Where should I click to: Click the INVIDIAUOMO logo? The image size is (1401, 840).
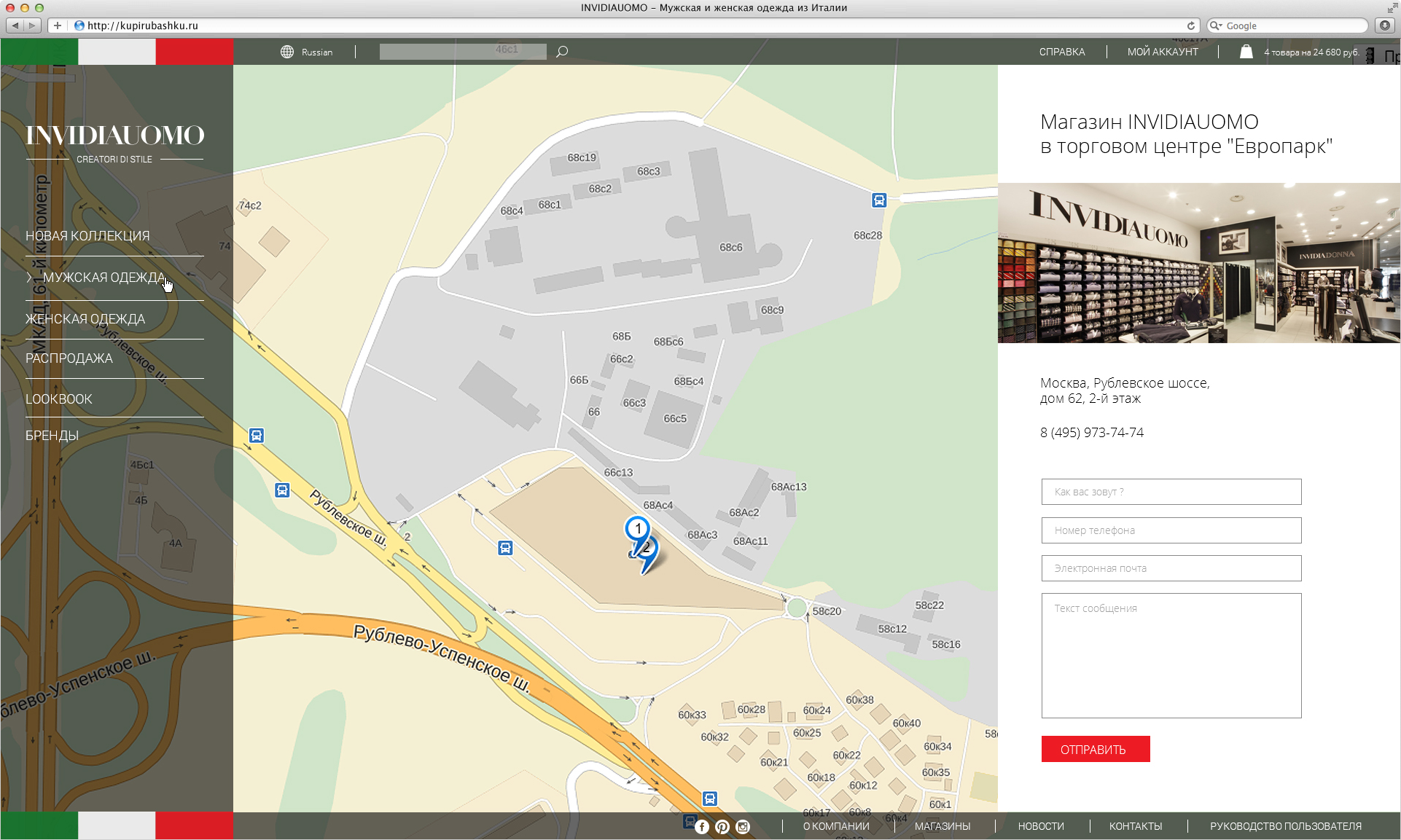coord(115,143)
